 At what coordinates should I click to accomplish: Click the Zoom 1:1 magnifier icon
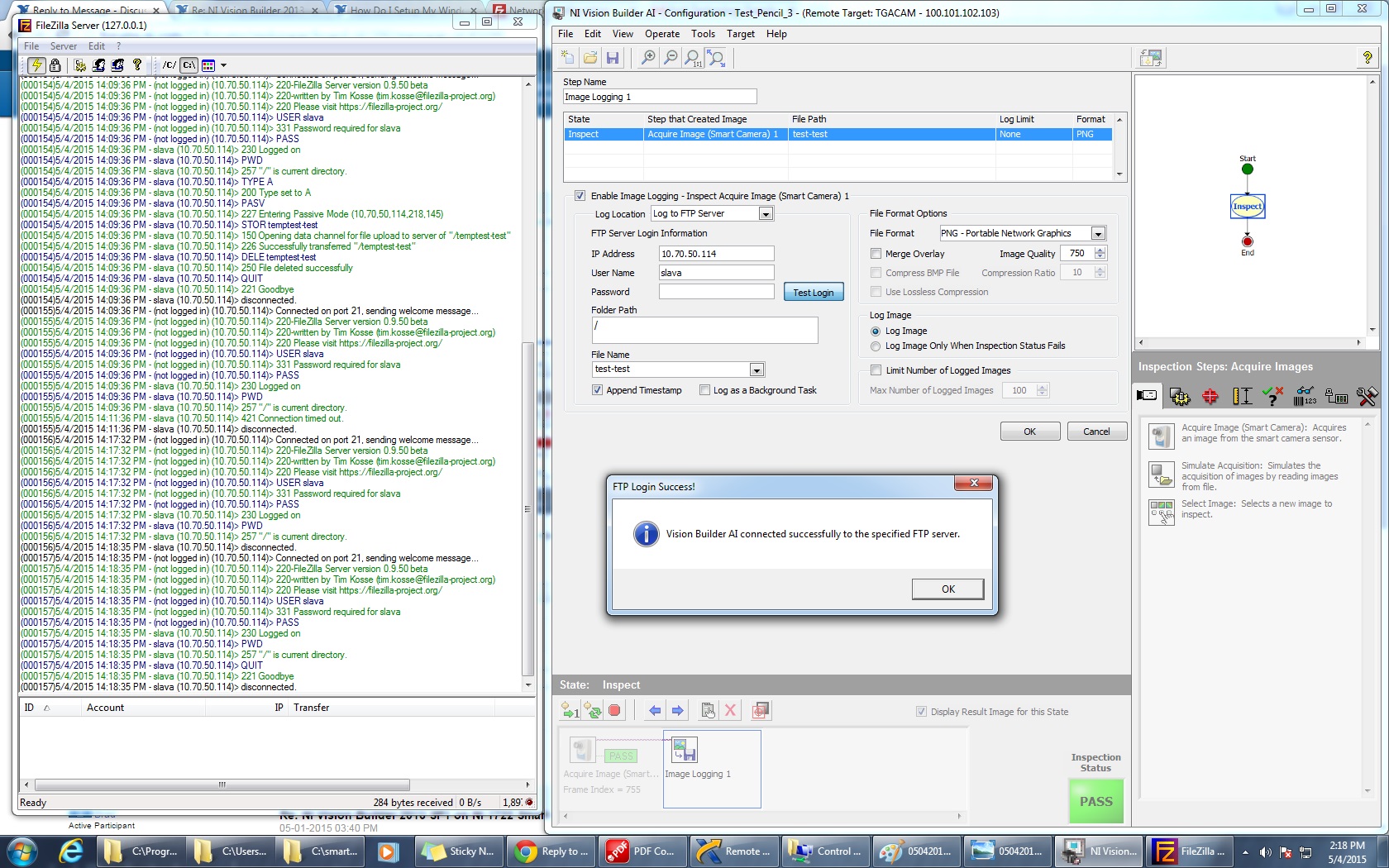(693, 57)
